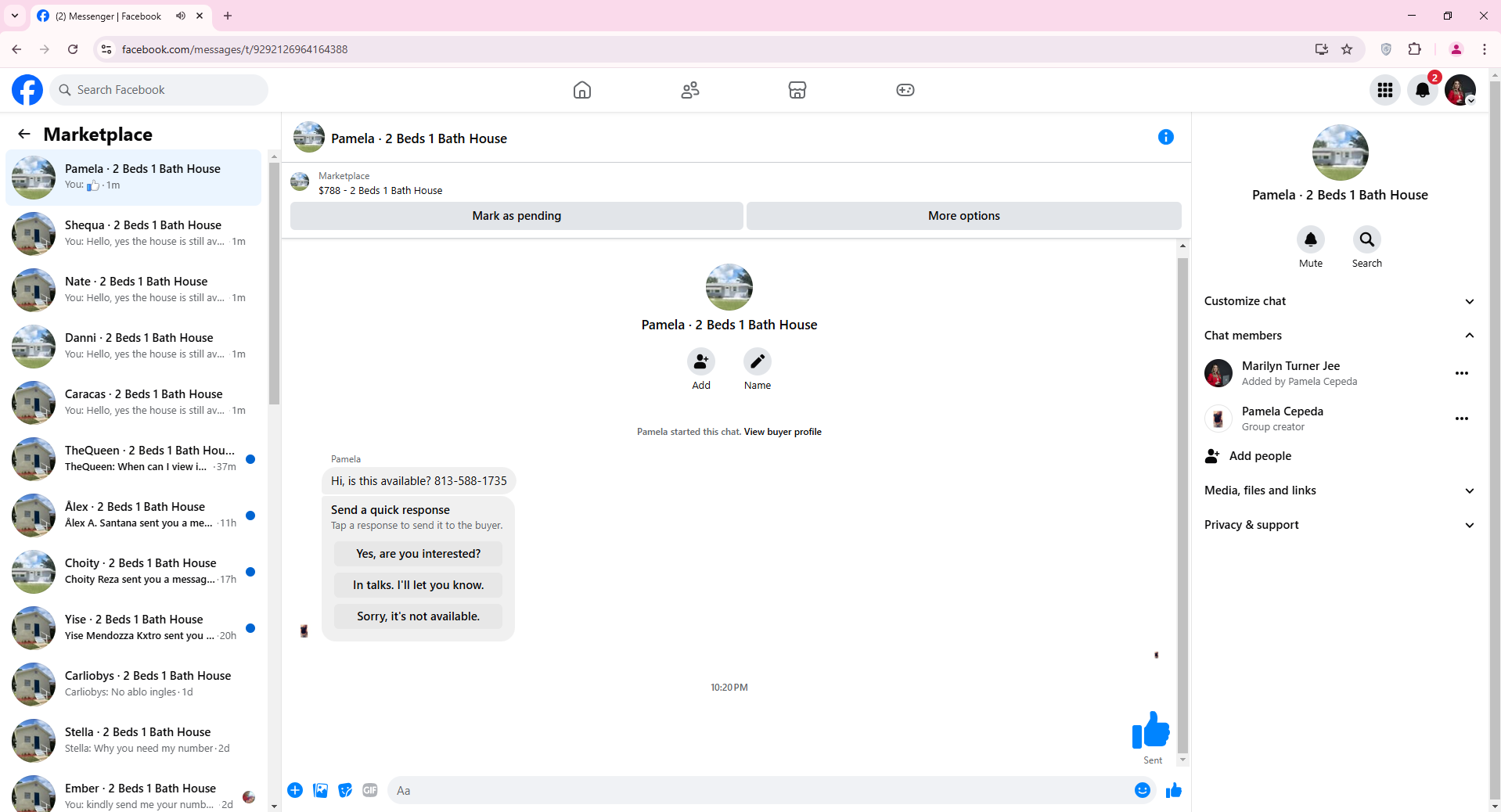Click the Aa message input box
Image resolution: width=1501 pixels, height=812 pixels.
pos(759,790)
